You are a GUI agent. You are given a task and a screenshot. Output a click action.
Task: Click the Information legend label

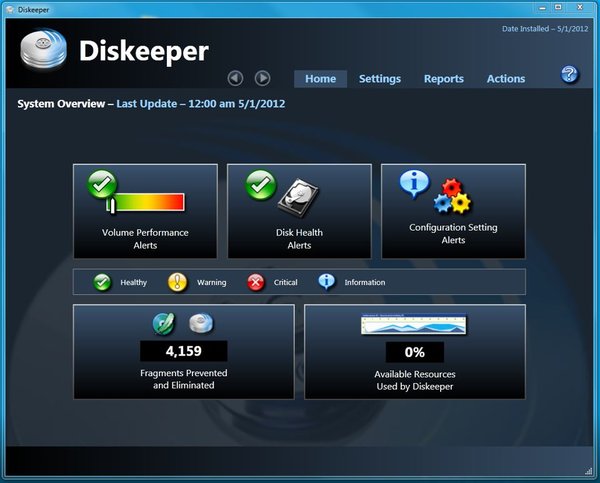[365, 282]
